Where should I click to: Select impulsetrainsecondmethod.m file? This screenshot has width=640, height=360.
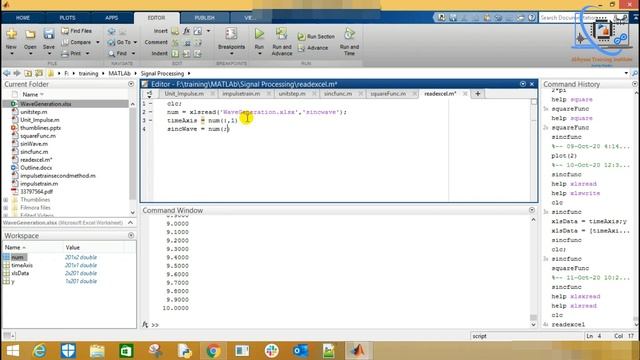58,176
